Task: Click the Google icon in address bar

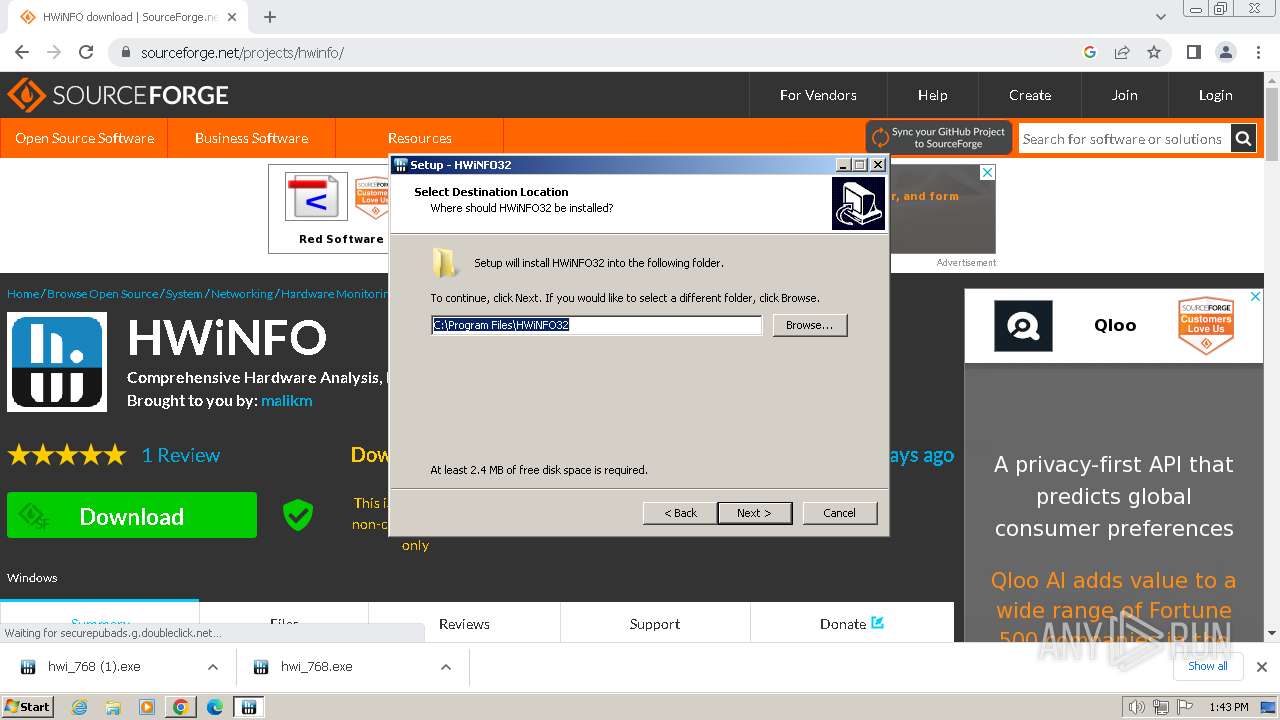Action: (1090, 52)
